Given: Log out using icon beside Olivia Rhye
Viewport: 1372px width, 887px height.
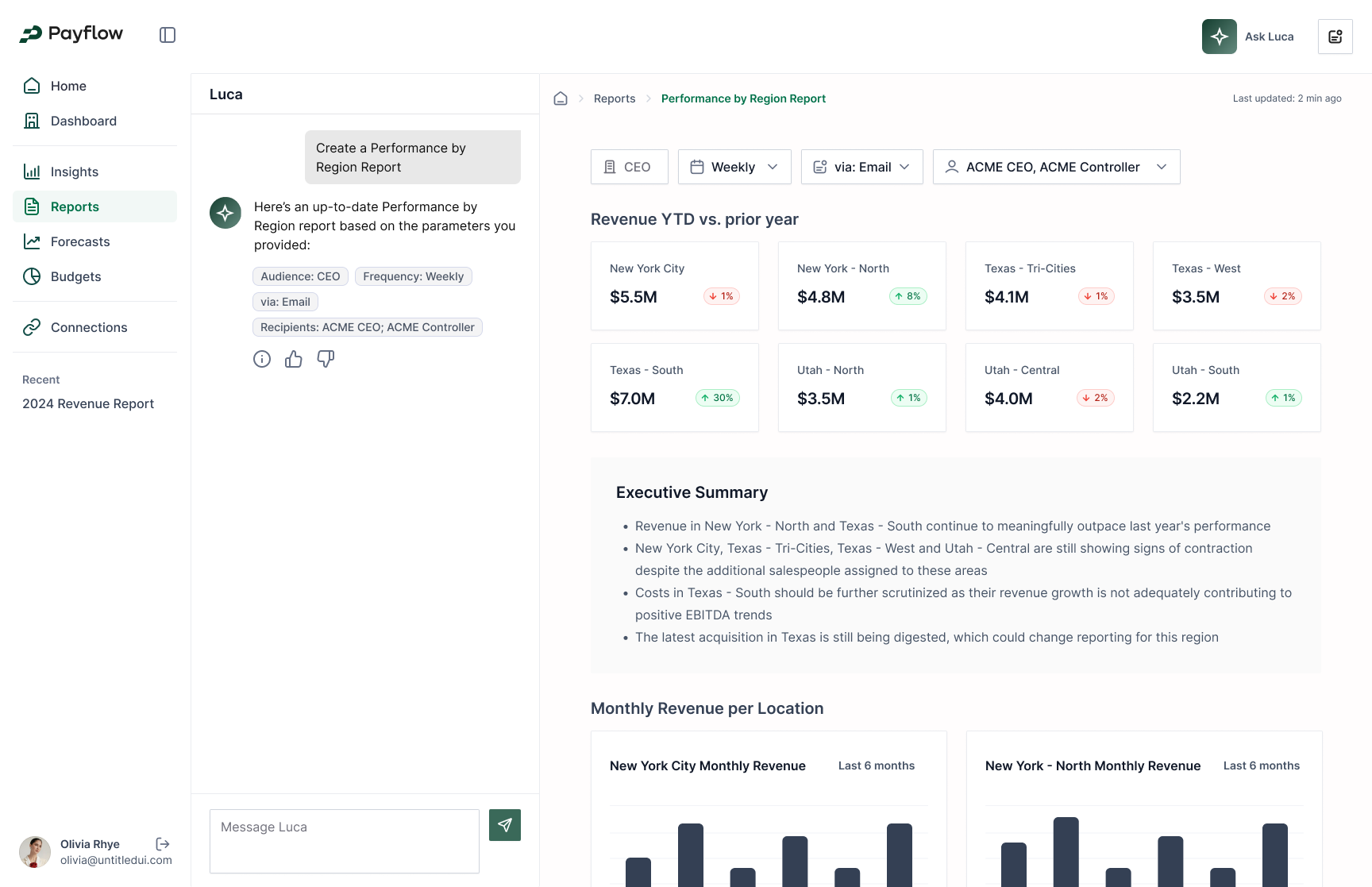Looking at the screenshot, I should click(x=163, y=843).
